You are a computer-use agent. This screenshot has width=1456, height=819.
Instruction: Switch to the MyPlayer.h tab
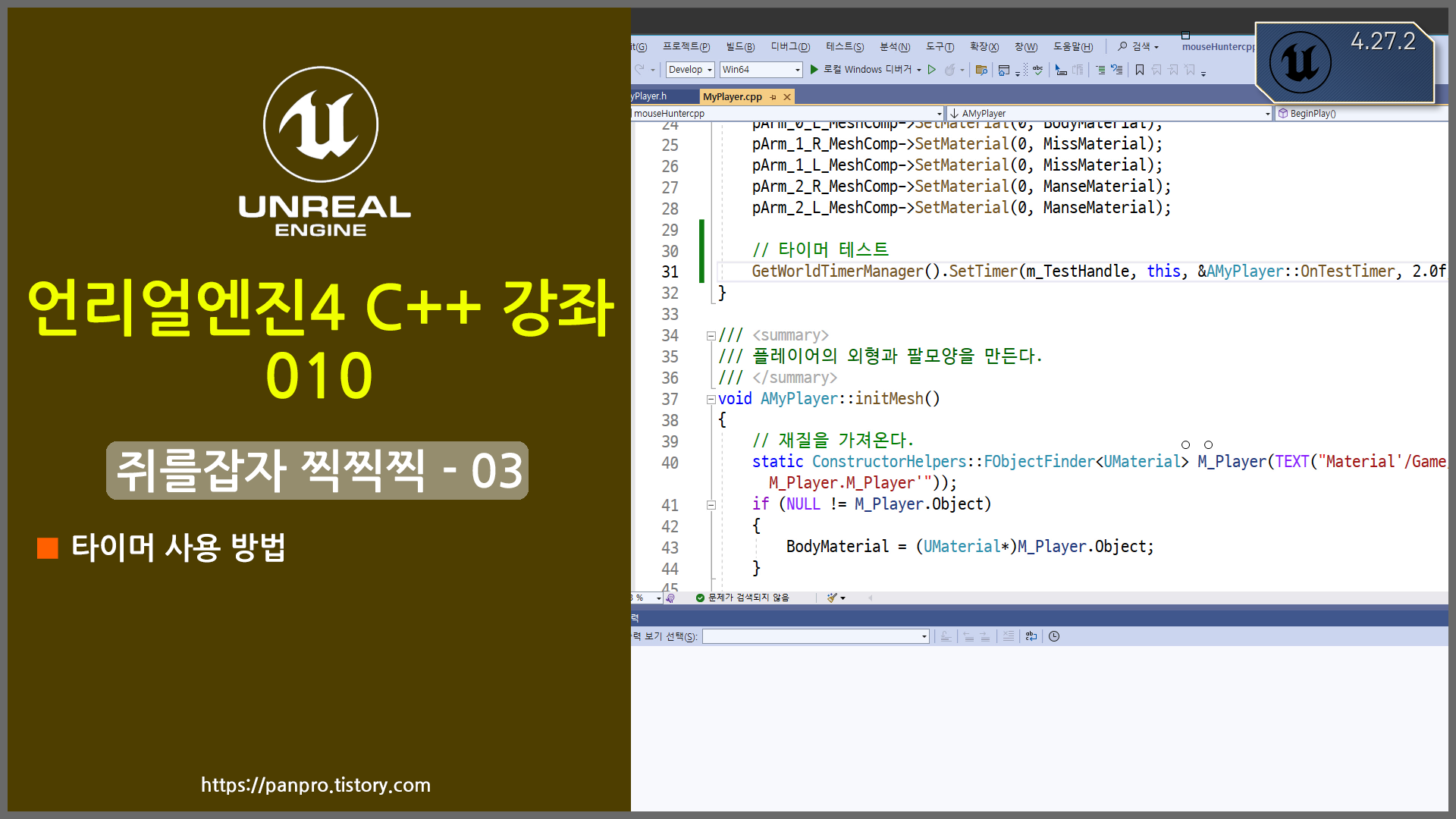(x=650, y=96)
